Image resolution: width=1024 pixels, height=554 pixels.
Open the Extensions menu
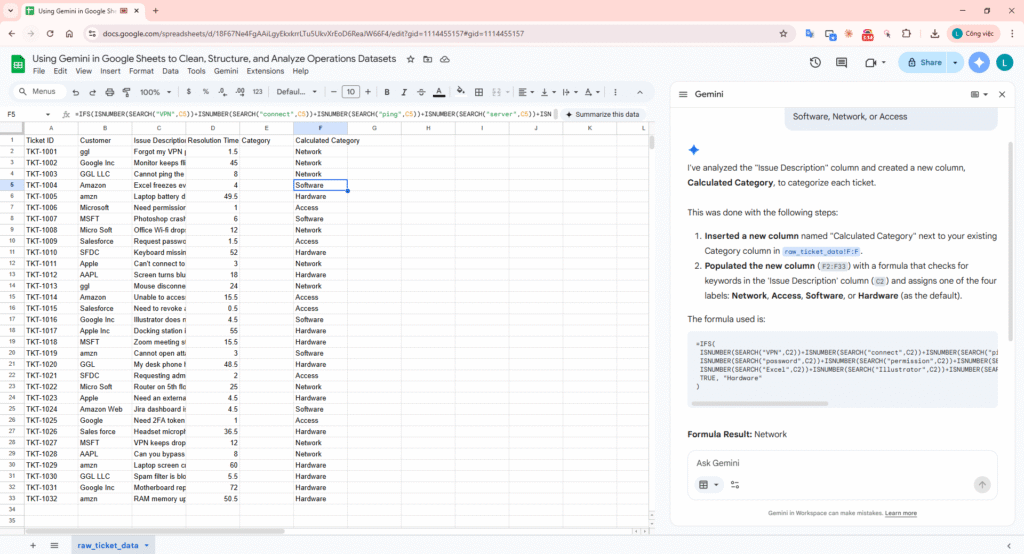pyautogui.click(x=264, y=71)
